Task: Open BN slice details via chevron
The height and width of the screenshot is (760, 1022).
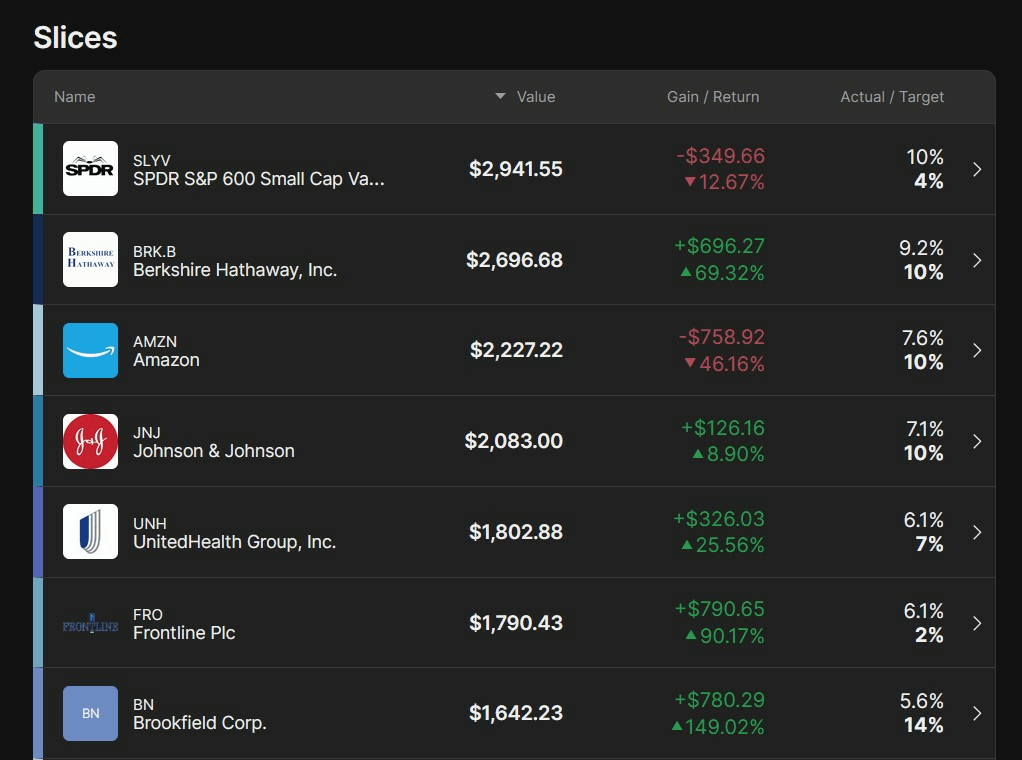Action: (977, 714)
